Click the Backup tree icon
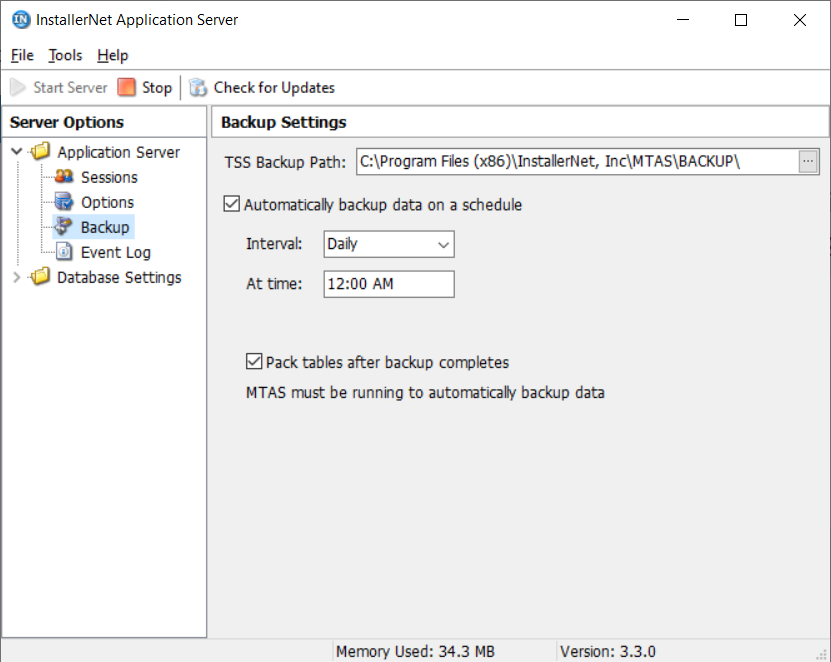831x662 pixels. tap(64, 226)
